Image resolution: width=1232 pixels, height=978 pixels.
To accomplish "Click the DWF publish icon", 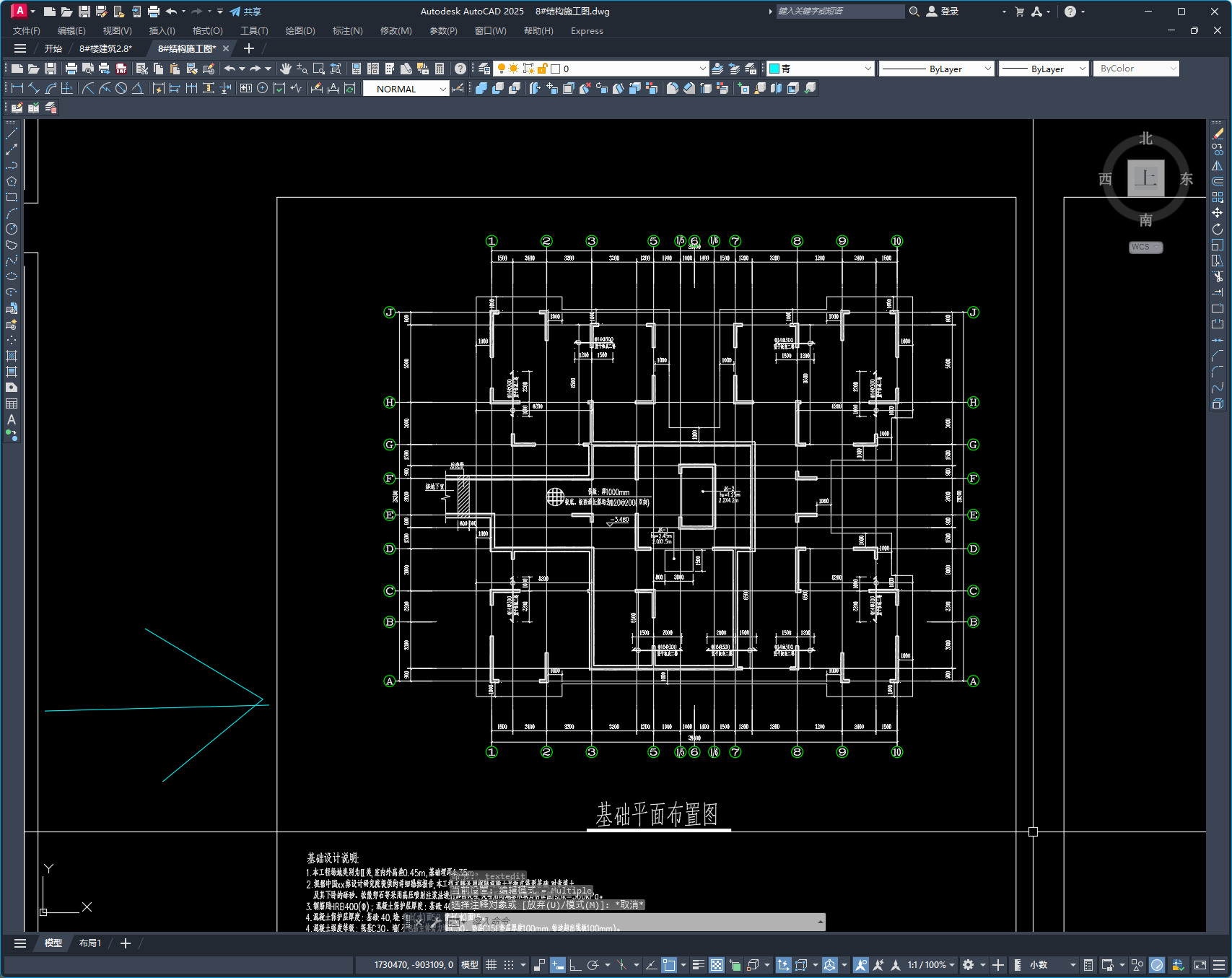I will pos(121,69).
